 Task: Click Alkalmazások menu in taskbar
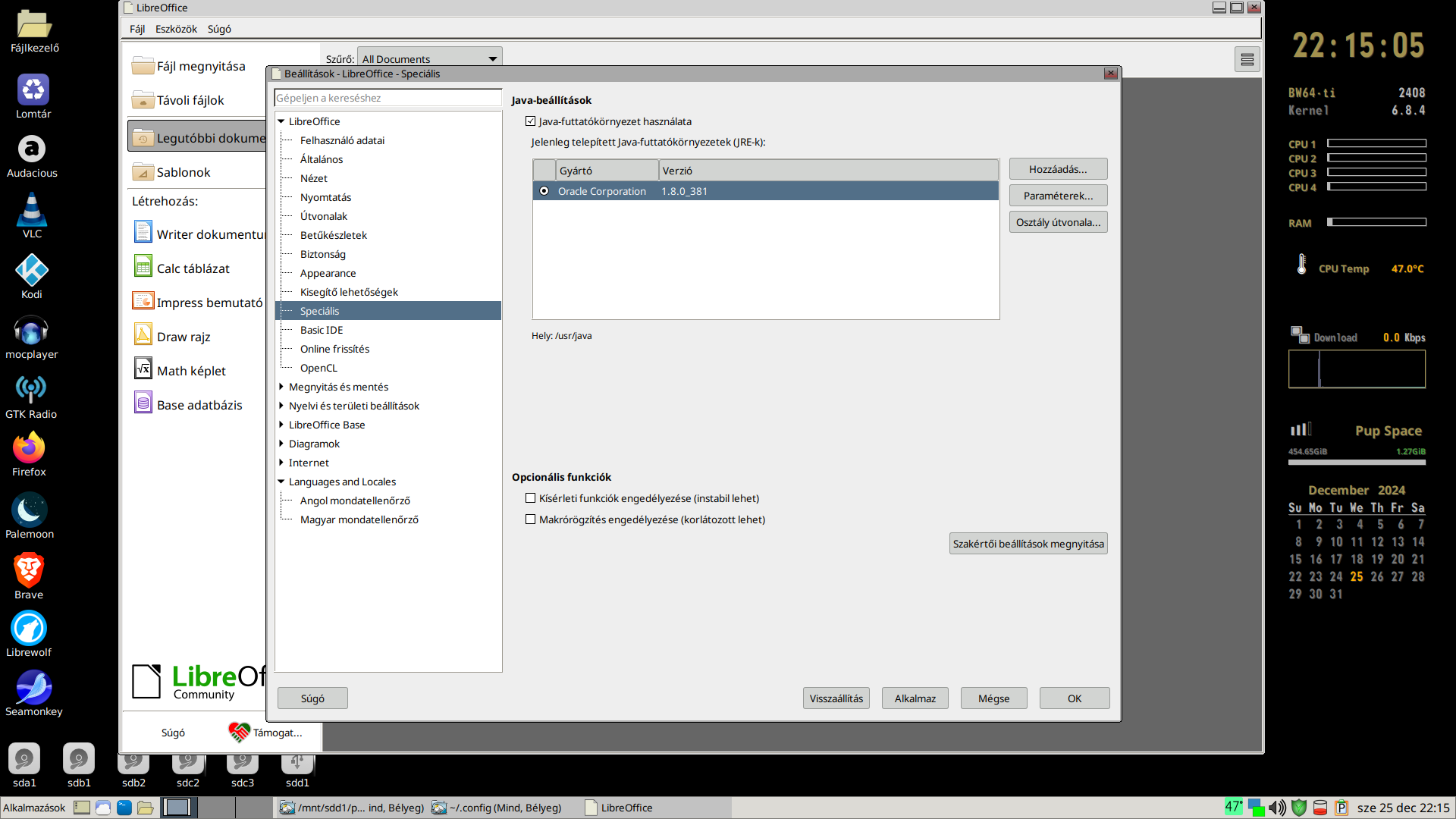(34, 808)
